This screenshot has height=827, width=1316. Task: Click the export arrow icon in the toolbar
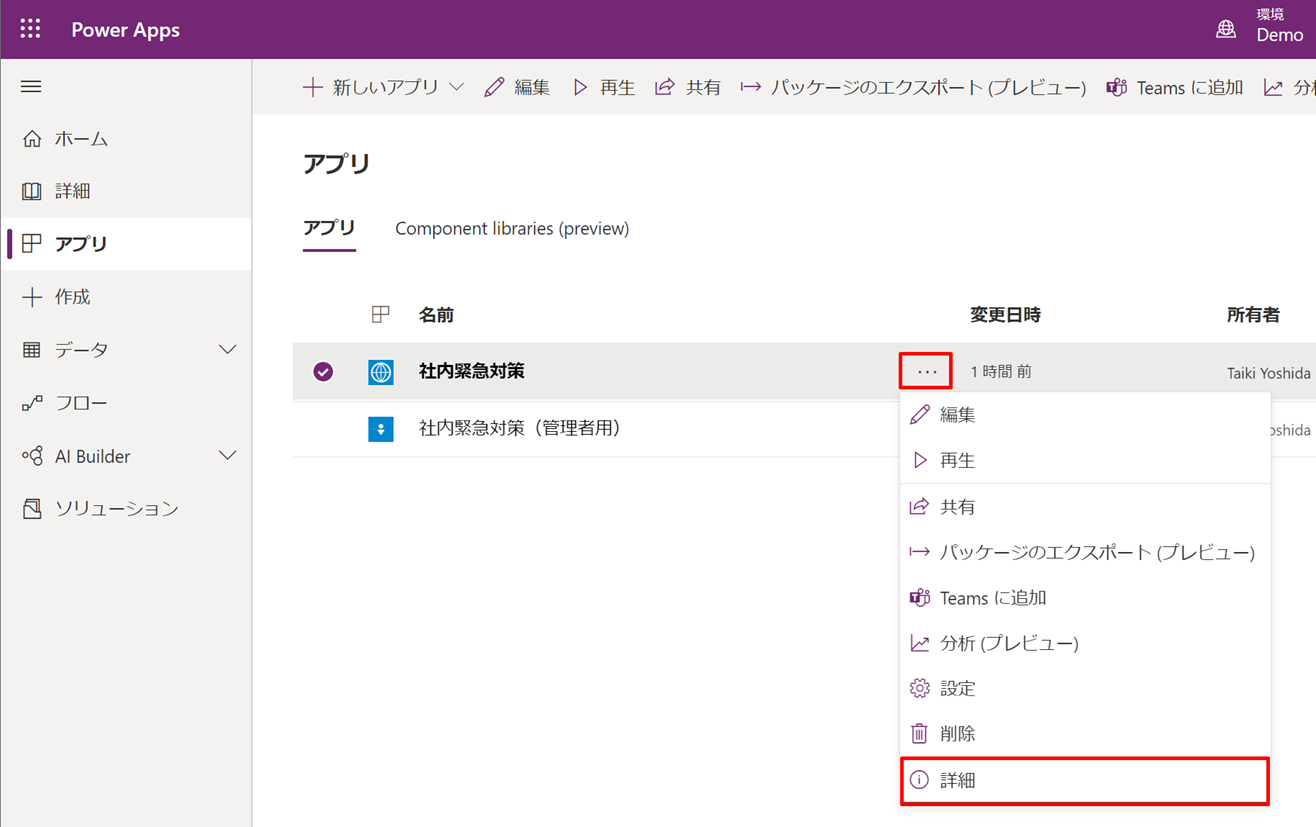pos(750,88)
